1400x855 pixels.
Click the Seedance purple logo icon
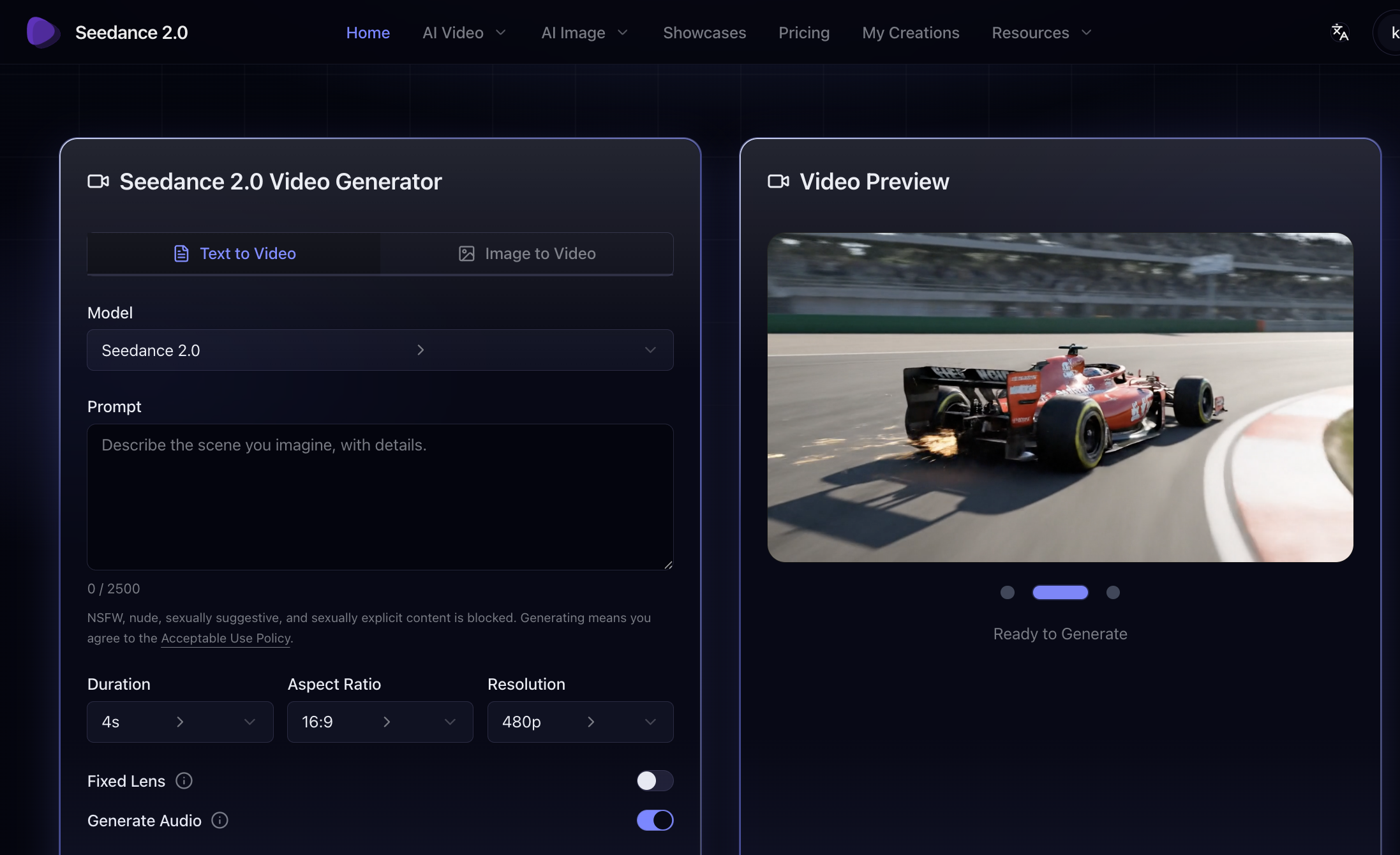(42, 32)
